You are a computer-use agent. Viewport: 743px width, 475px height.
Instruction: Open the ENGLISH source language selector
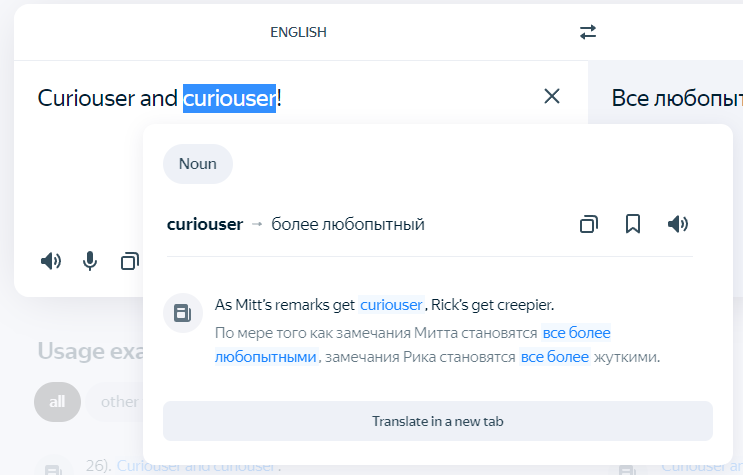tap(298, 32)
